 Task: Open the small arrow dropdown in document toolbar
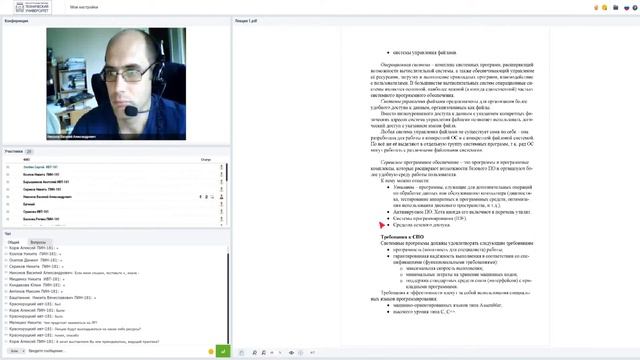pos(280,353)
